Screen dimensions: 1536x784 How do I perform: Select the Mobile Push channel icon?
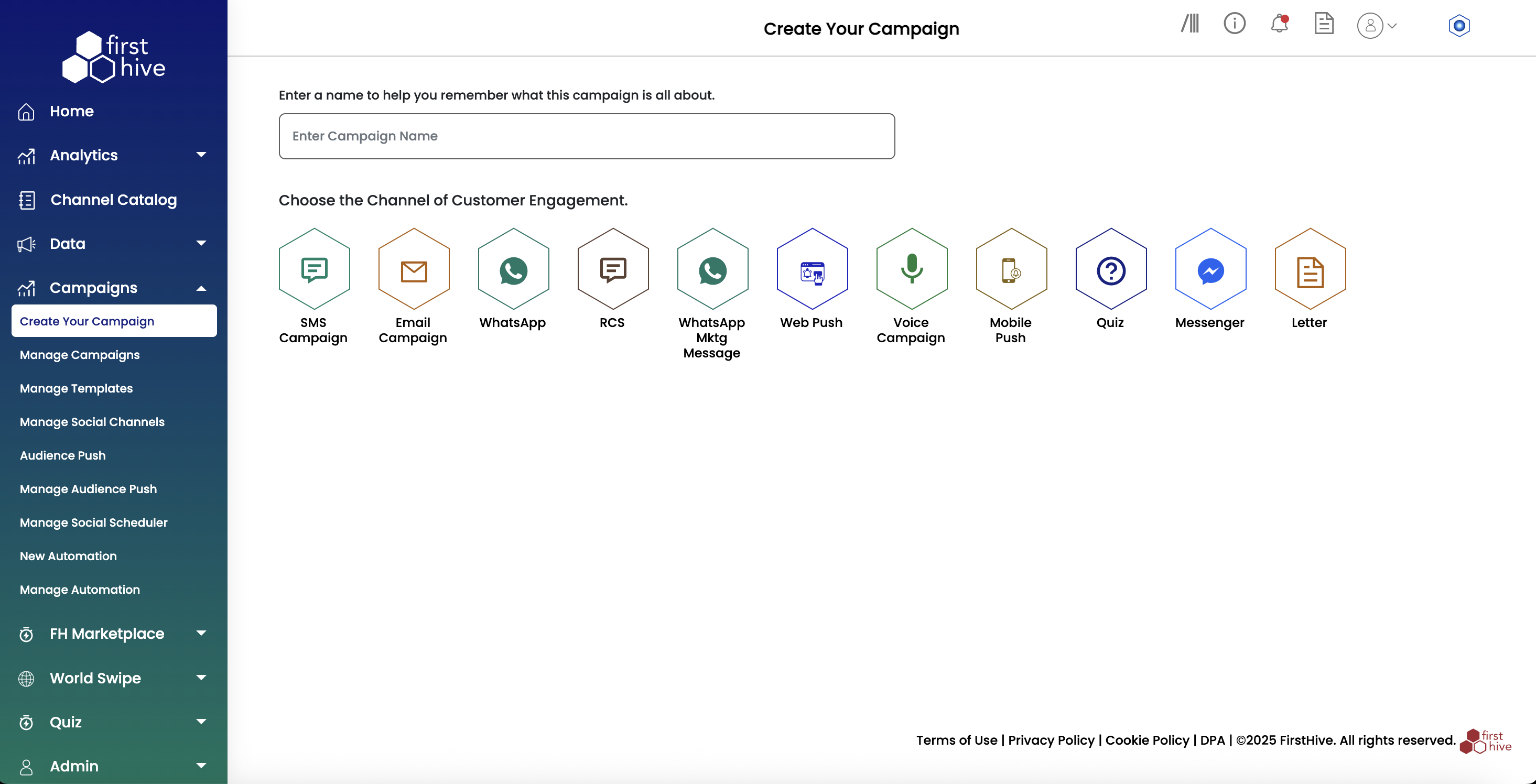(1011, 269)
